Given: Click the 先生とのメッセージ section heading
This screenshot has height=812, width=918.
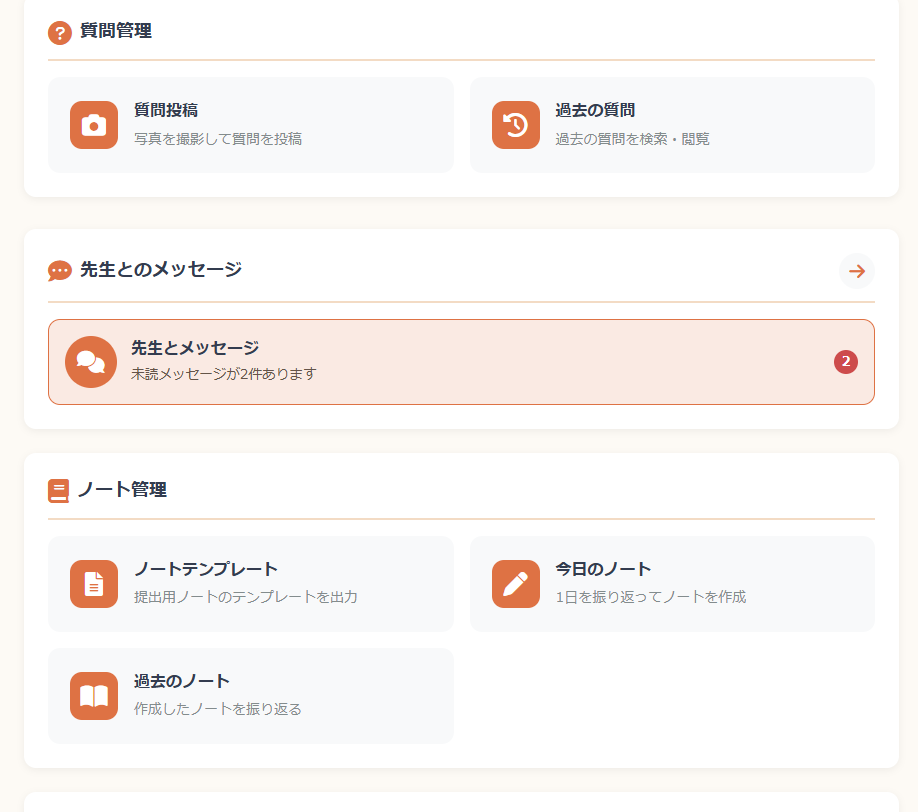Looking at the screenshot, I should (161, 269).
